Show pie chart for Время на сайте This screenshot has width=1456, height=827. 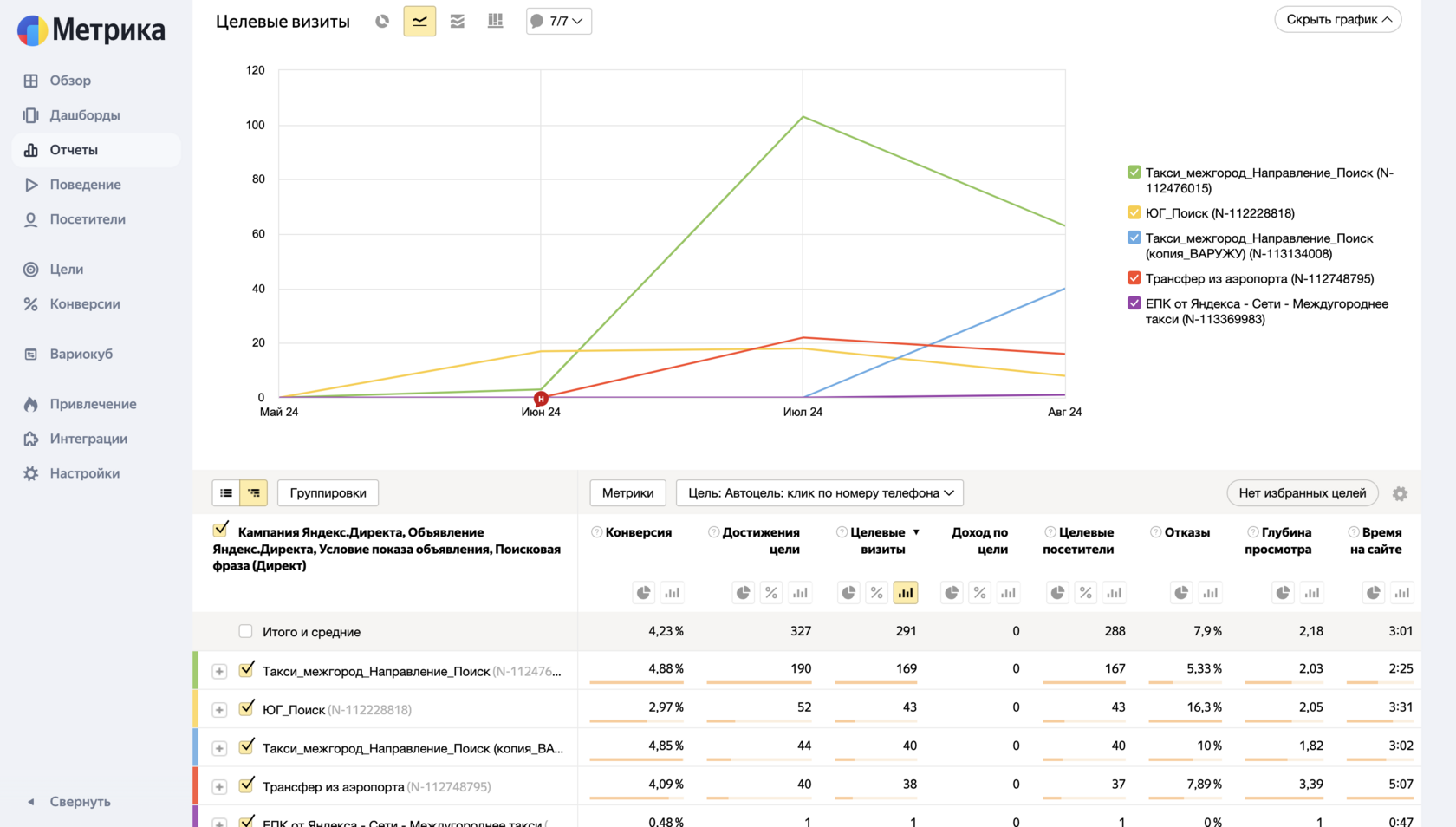click(x=1374, y=593)
